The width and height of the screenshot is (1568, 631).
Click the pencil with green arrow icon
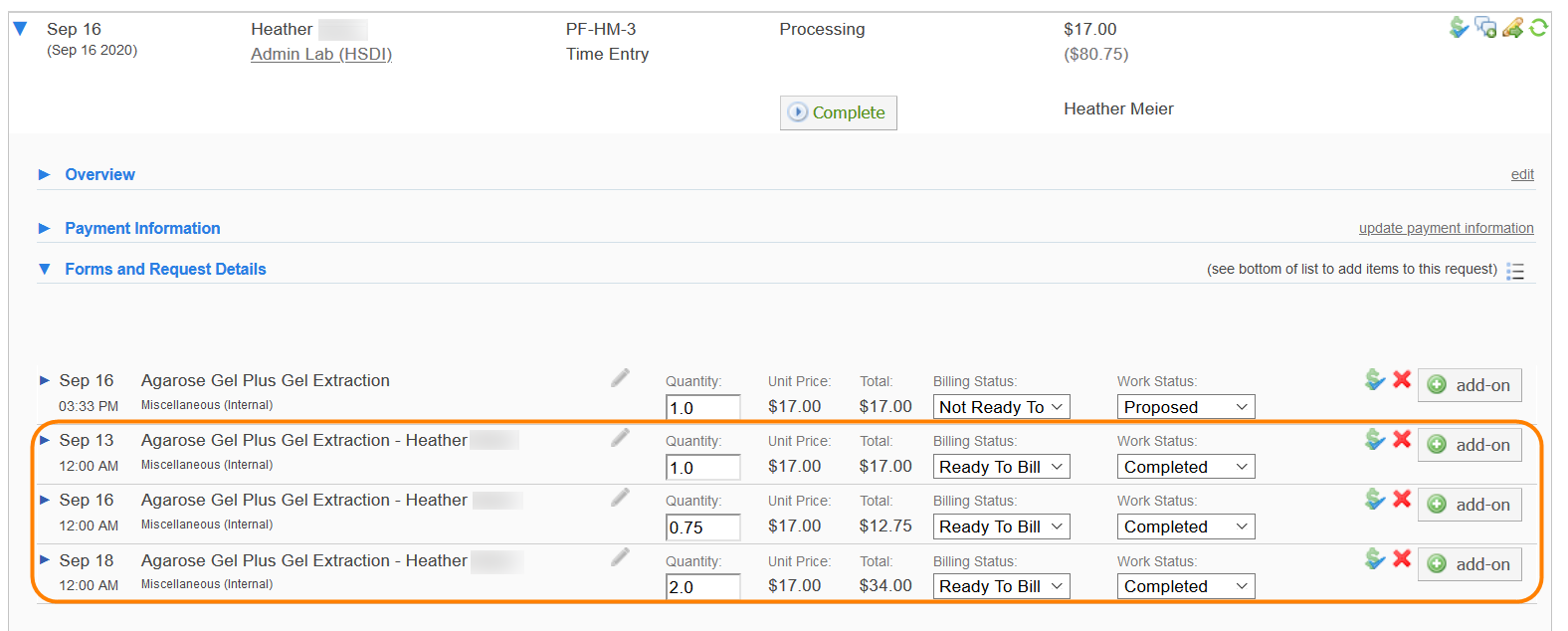click(1512, 28)
